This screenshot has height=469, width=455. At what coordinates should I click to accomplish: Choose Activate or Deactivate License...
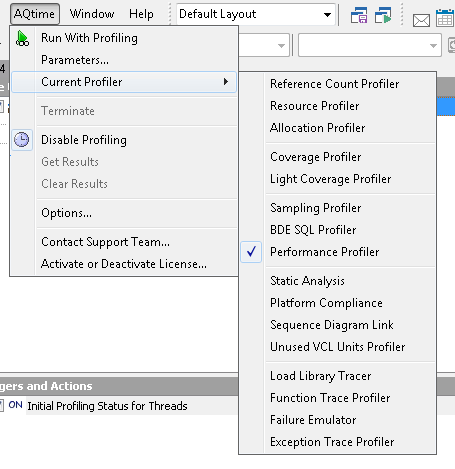[x=124, y=264]
